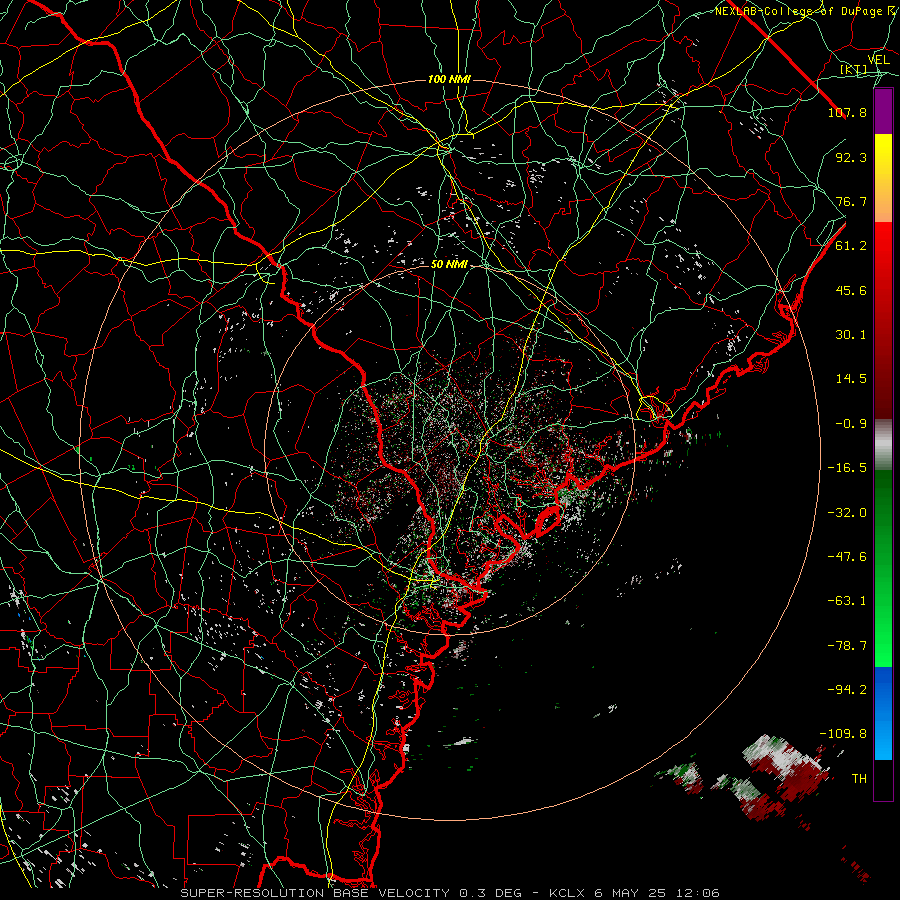Click the 107.8 legend value
This screenshot has height=900, width=900.
point(847,112)
